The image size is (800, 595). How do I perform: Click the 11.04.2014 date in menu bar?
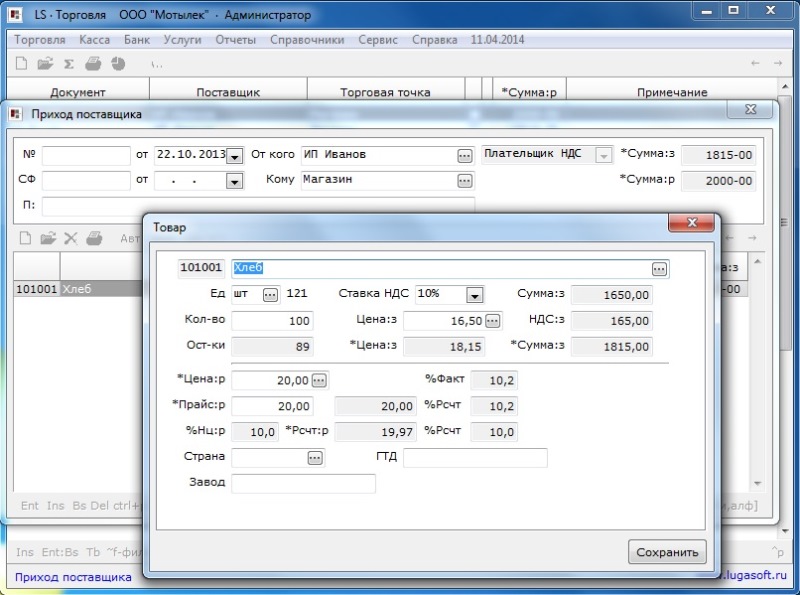[497, 40]
